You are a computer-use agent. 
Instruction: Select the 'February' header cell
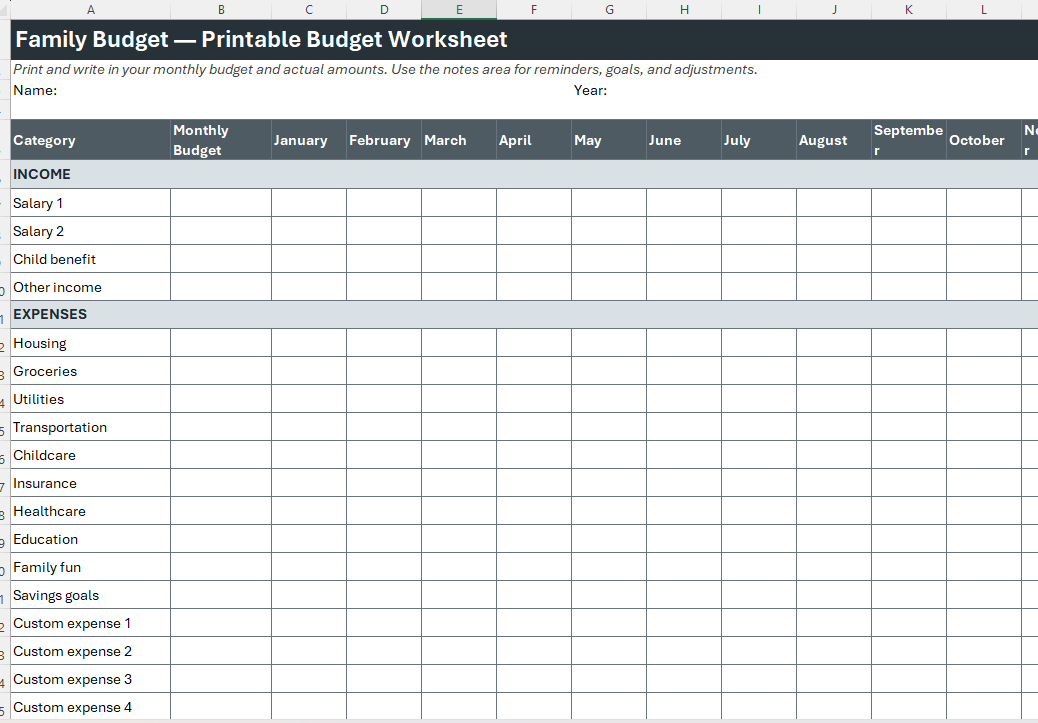[384, 140]
